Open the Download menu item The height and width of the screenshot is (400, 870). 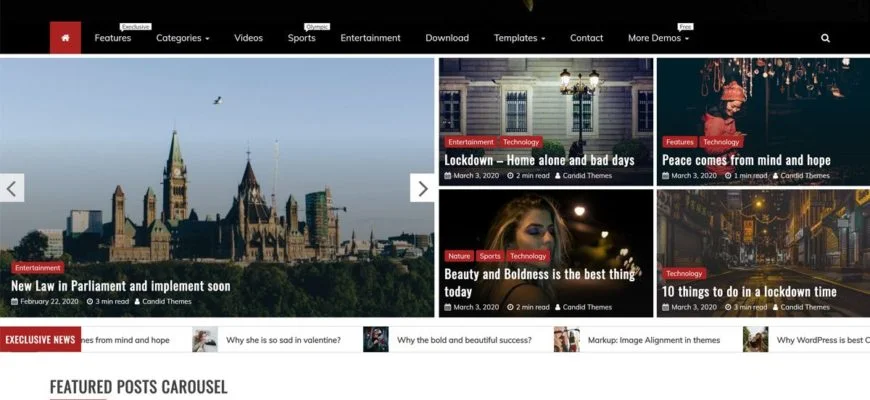coord(447,38)
